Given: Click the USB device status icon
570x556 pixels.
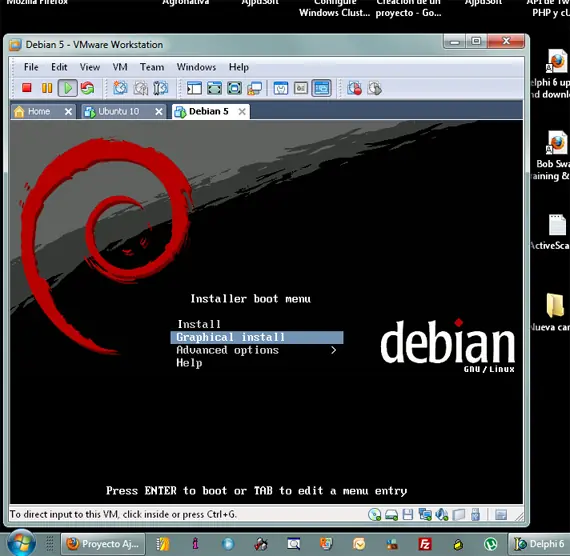Looking at the screenshot, I should click(x=475, y=515).
